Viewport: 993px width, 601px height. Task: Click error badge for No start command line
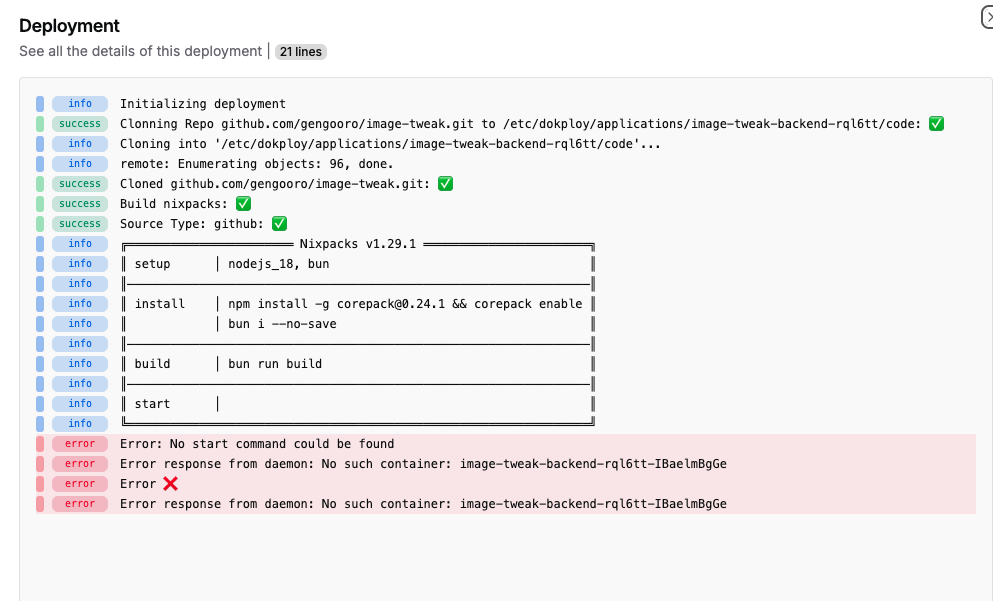pyautogui.click(x=80, y=444)
